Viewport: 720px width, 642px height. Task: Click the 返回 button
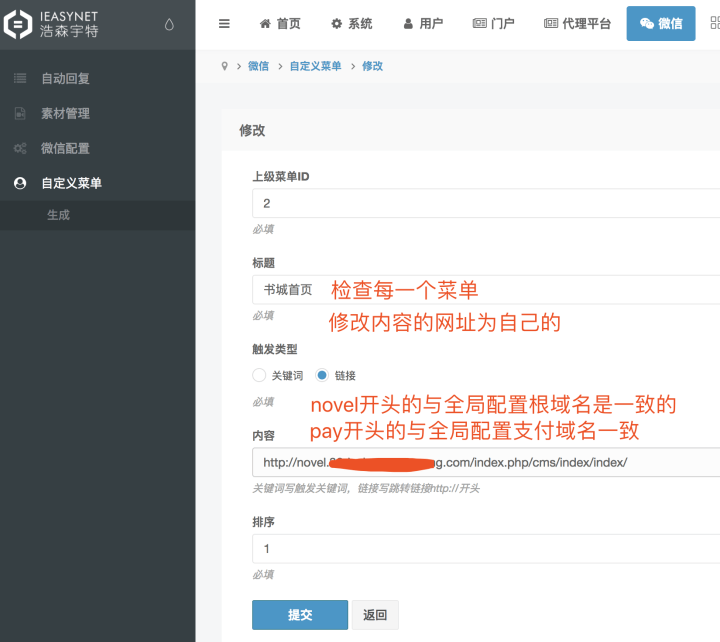point(375,615)
